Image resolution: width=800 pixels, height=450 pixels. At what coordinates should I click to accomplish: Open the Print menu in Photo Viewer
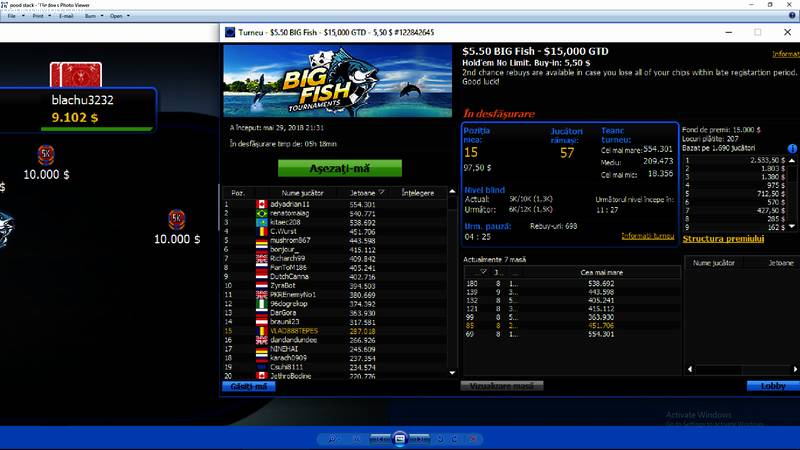[x=38, y=16]
